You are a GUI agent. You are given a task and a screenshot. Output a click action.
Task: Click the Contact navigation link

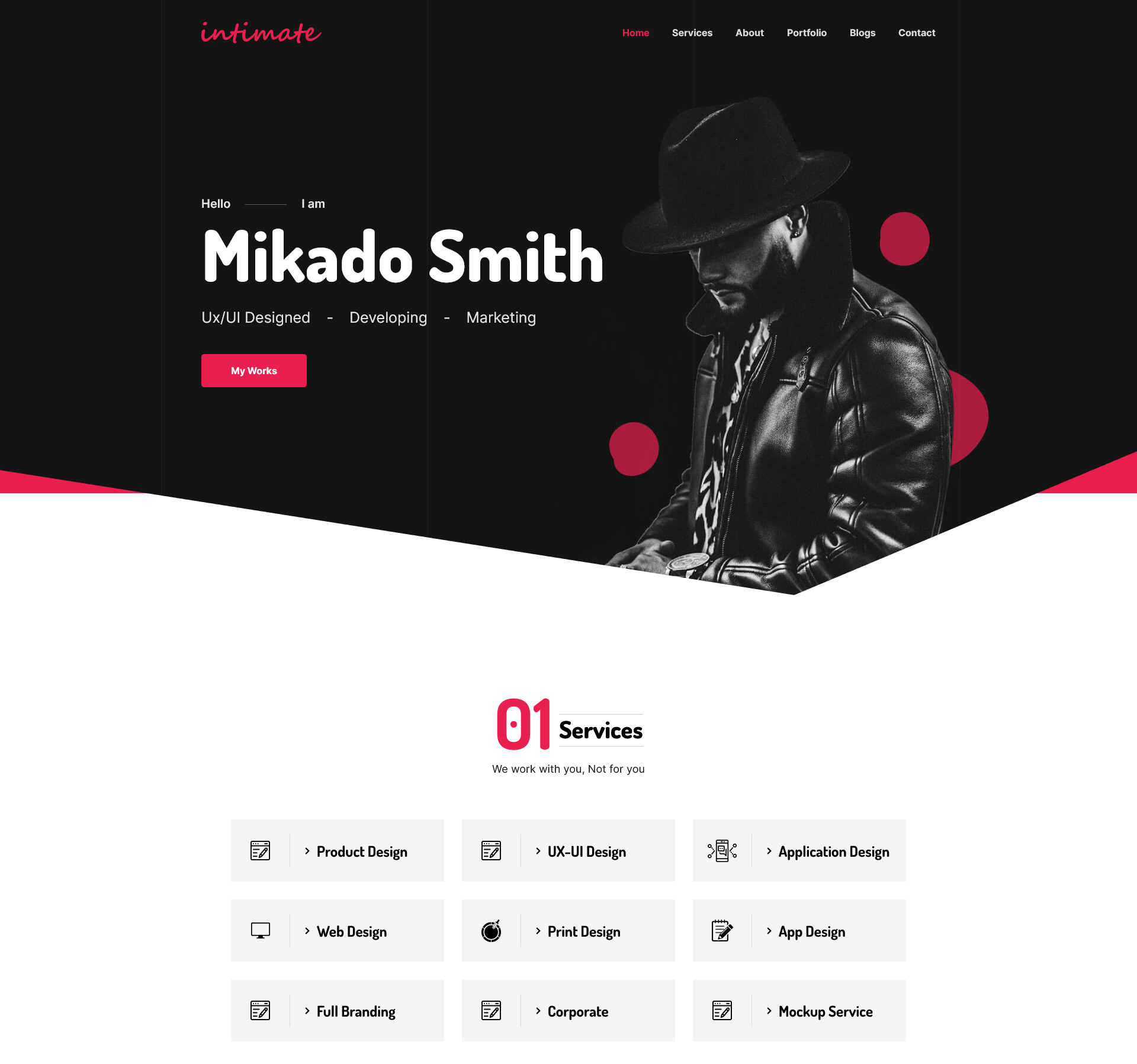click(x=916, y=32)
